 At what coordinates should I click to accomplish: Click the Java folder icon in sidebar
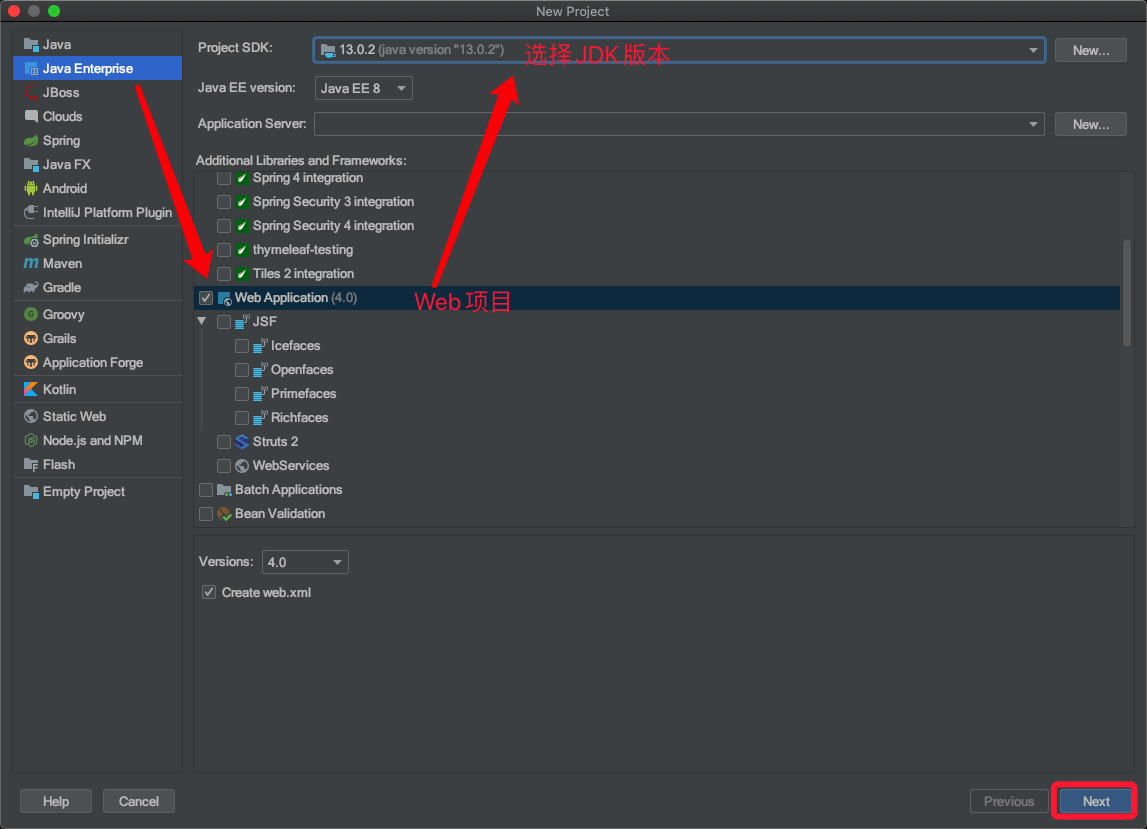31,45
